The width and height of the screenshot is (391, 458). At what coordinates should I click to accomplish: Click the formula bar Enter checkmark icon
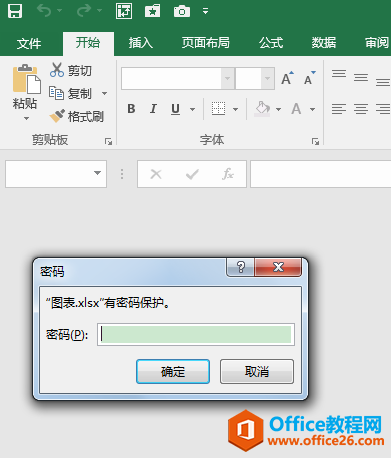pyautogui.click(x=192, y=174)
